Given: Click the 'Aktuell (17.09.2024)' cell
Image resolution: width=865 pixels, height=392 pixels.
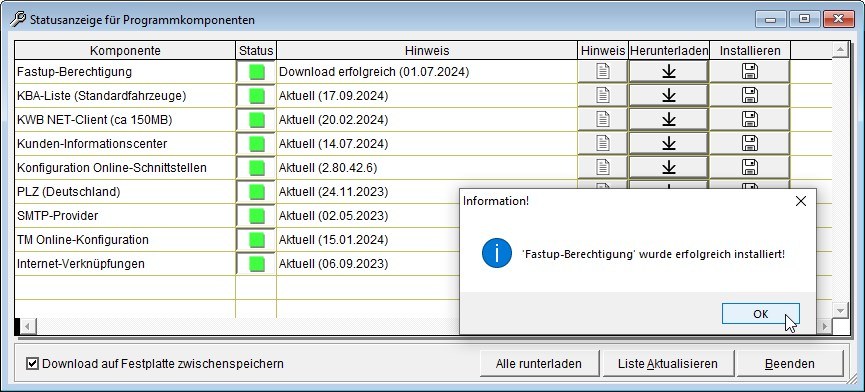Looking at the screenshot, I should click(427, 96).
